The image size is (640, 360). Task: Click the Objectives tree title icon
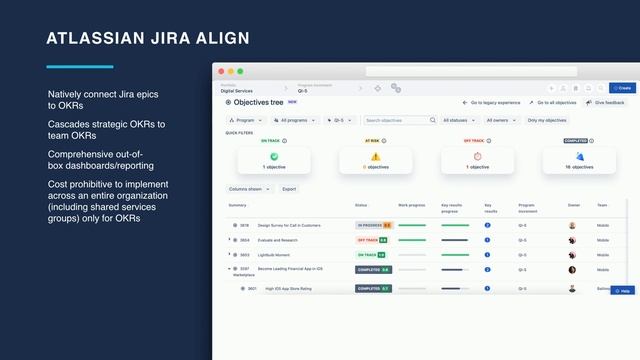point(228,102)
